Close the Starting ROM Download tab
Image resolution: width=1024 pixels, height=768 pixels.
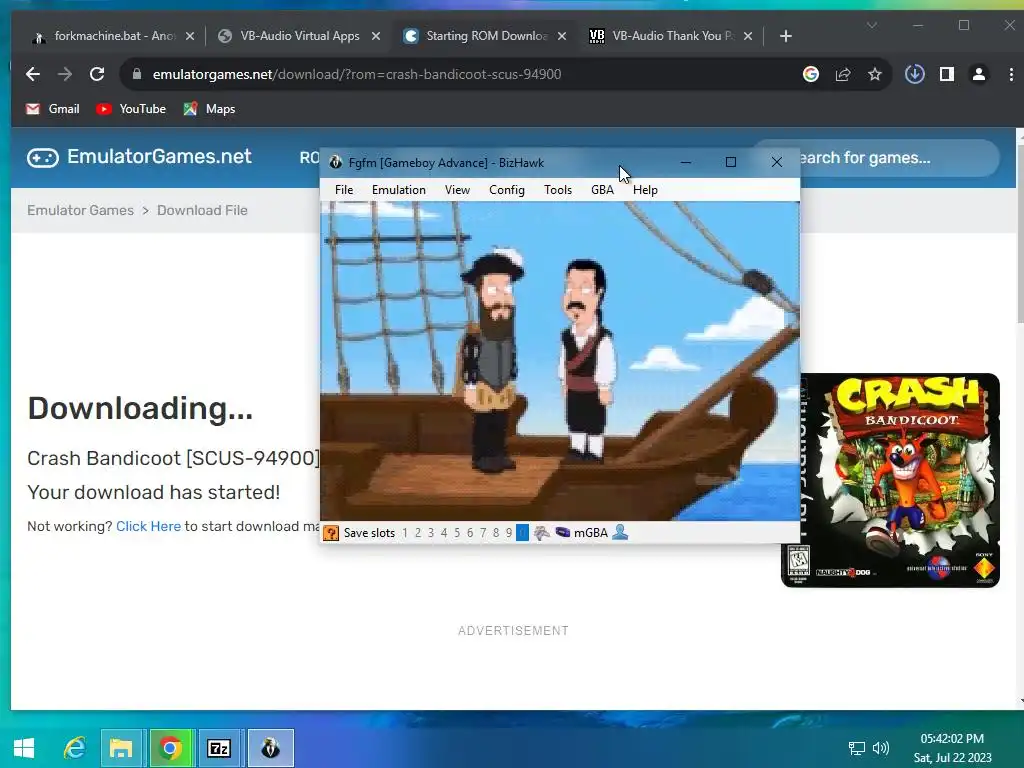[562, 36]
